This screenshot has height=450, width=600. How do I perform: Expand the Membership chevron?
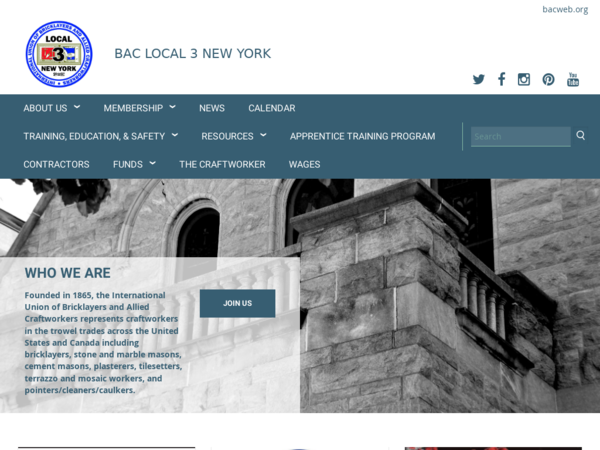[173, 107]
